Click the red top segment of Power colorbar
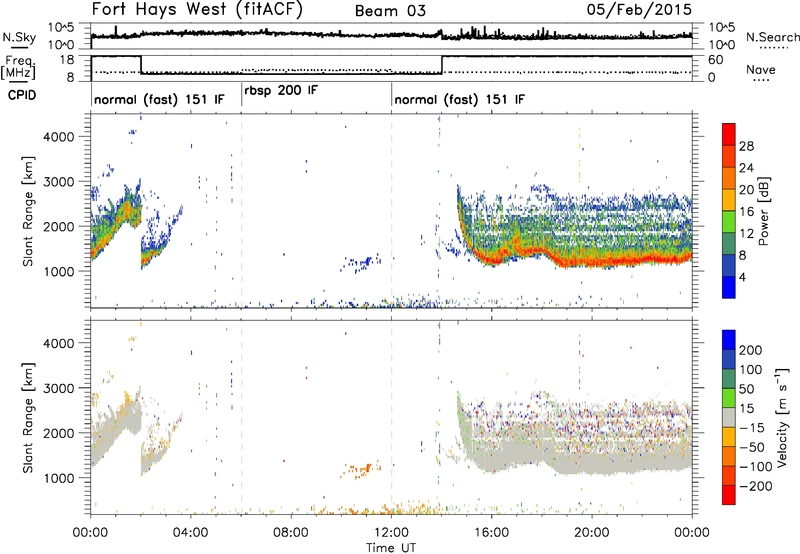 (729, 134)
